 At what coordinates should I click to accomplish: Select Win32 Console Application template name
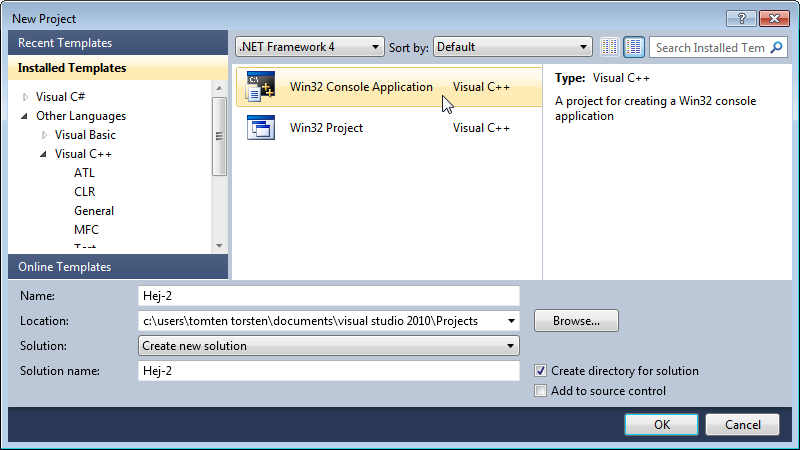361,87
